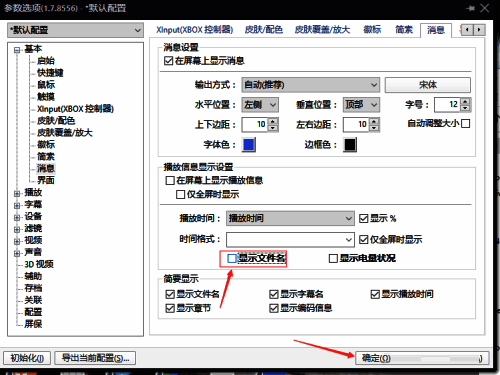Open the 水平位置 dropdown
This screenshot has width=500, height=375.
point(260,105)
